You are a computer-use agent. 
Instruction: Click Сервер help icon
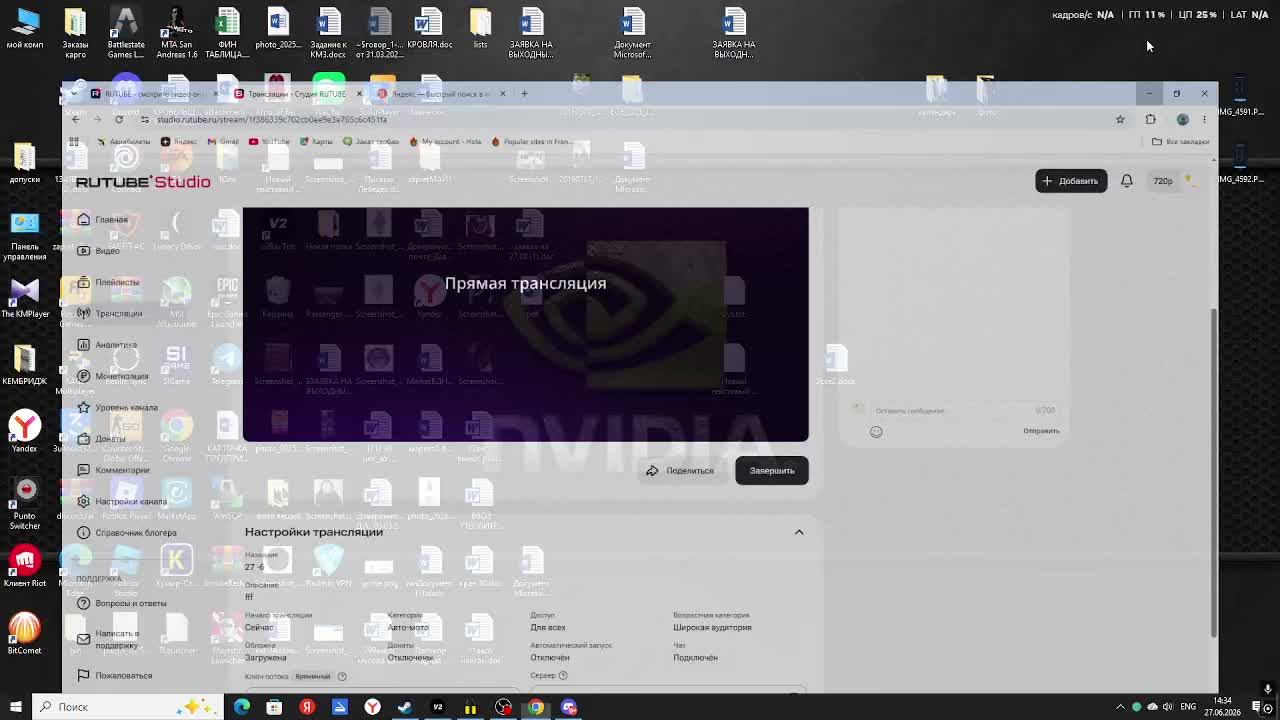tap(565, 676)
